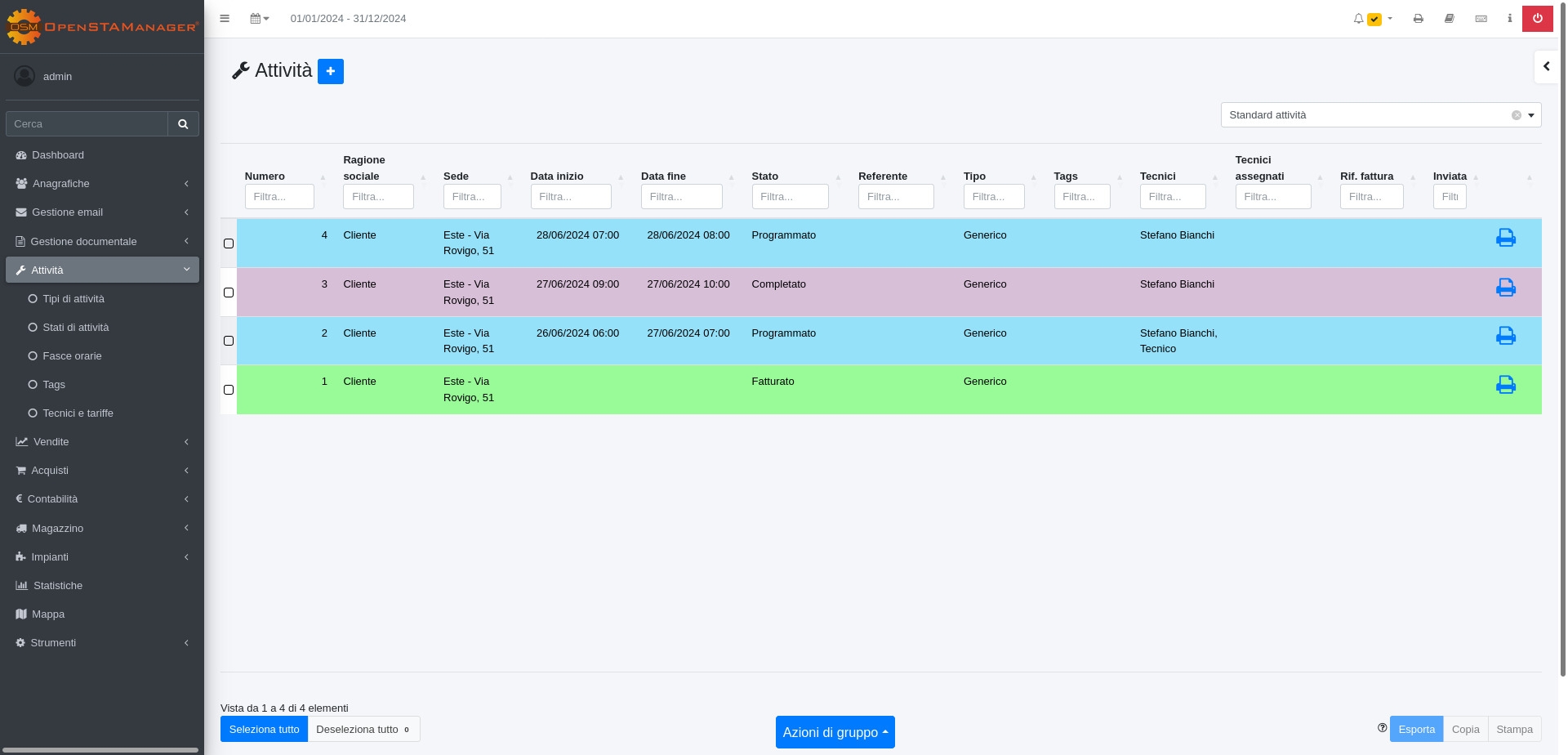Click the blue plus button to add activity
The height and width of the screenshot is (755, 1568).
pos(330,71)
